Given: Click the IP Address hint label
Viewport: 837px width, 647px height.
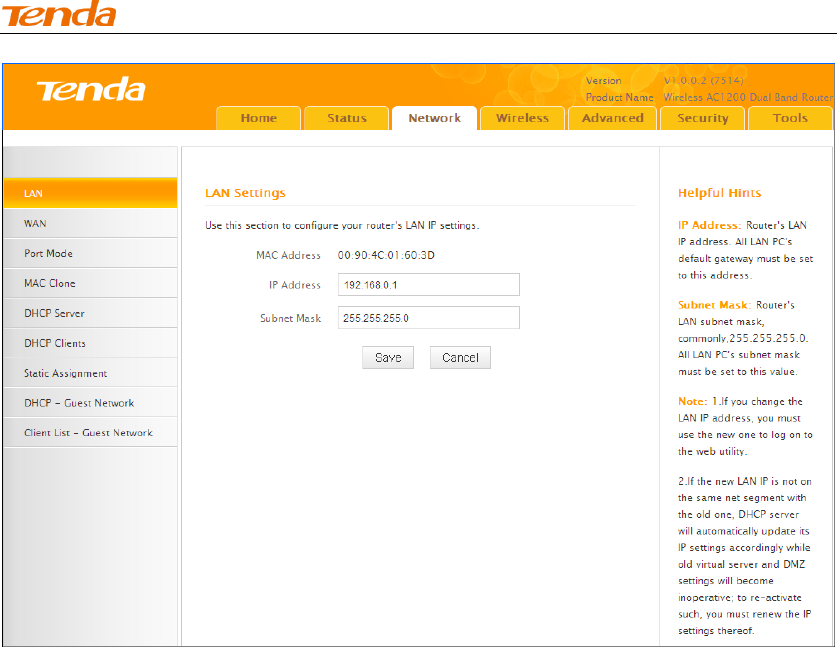Looking at the screenshot, I should 709,225.
